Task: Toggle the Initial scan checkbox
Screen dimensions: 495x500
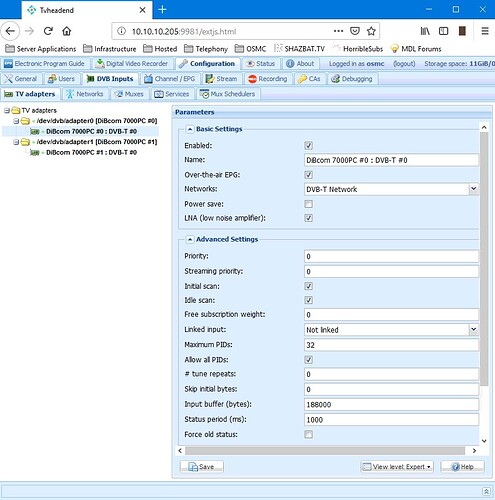Action: (309, 286)
